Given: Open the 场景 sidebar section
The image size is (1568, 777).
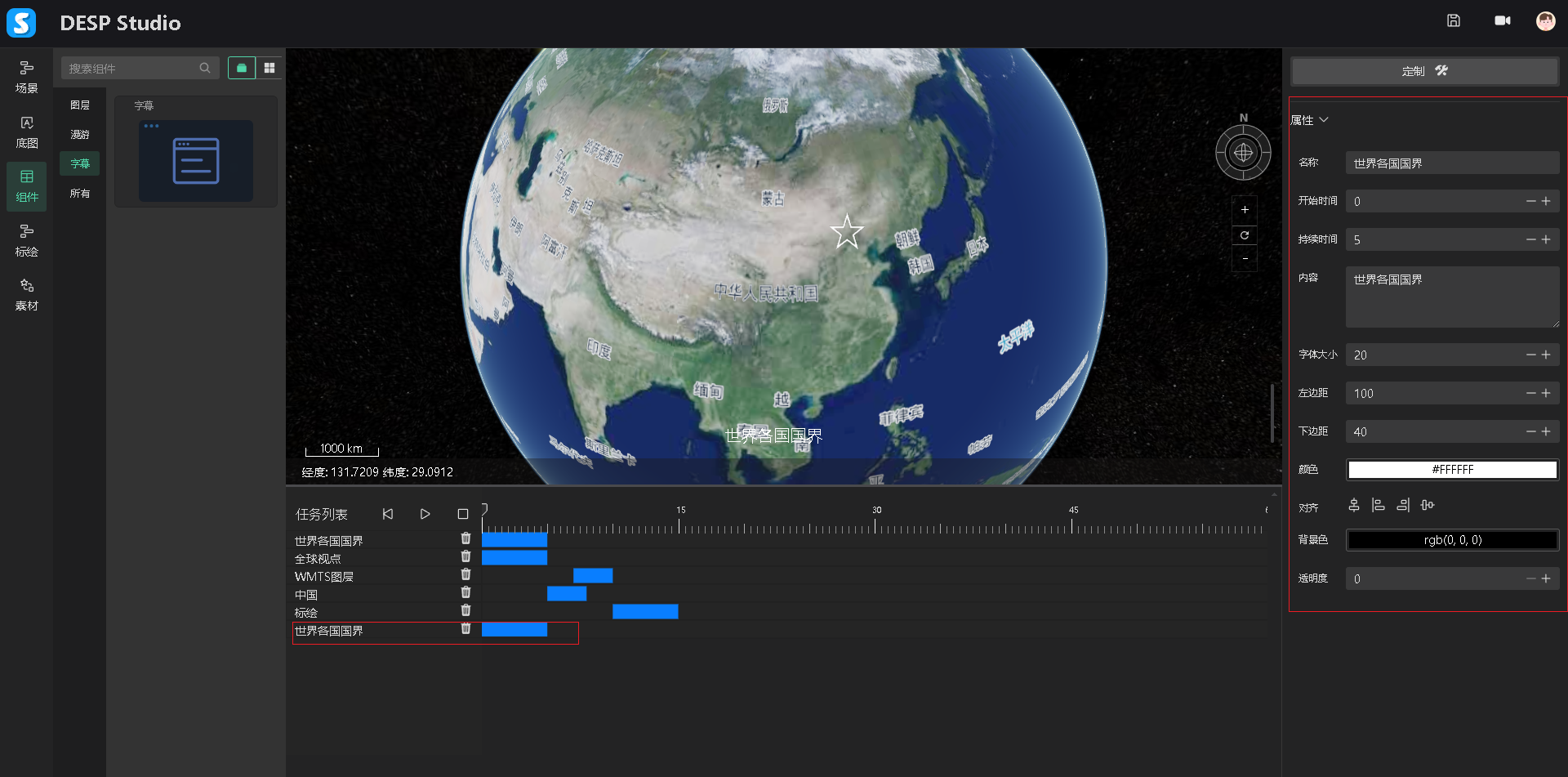Looking at the screenshot, I should [x=26, y=77].
